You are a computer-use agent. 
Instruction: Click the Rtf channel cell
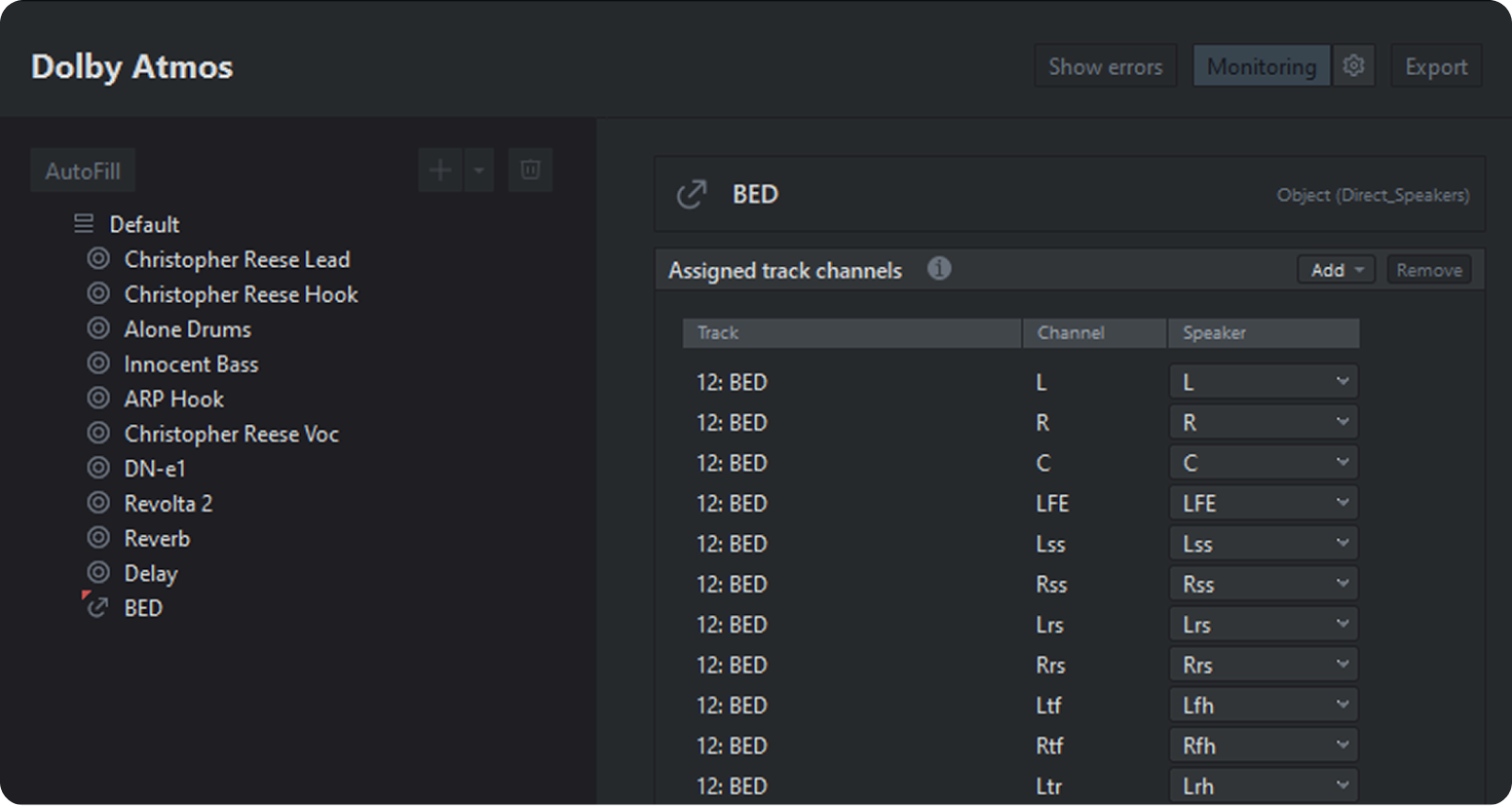[x=1049, y=746]
